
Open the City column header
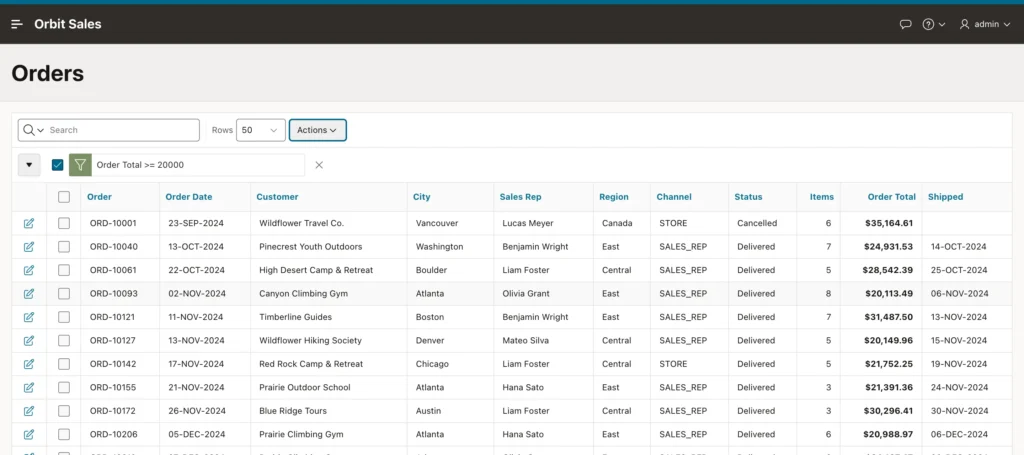[x=422, y=196]
